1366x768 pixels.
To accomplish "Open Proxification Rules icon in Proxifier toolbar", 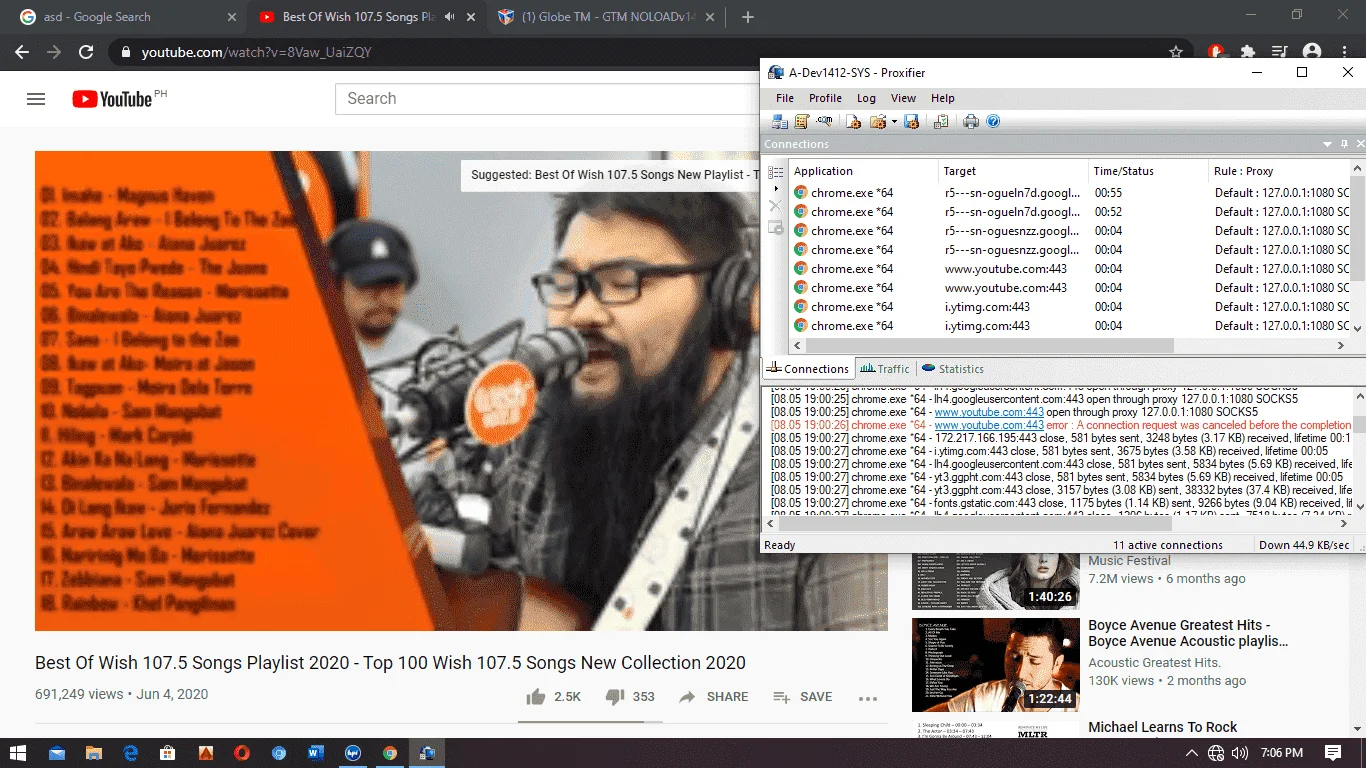I will 801,121.
